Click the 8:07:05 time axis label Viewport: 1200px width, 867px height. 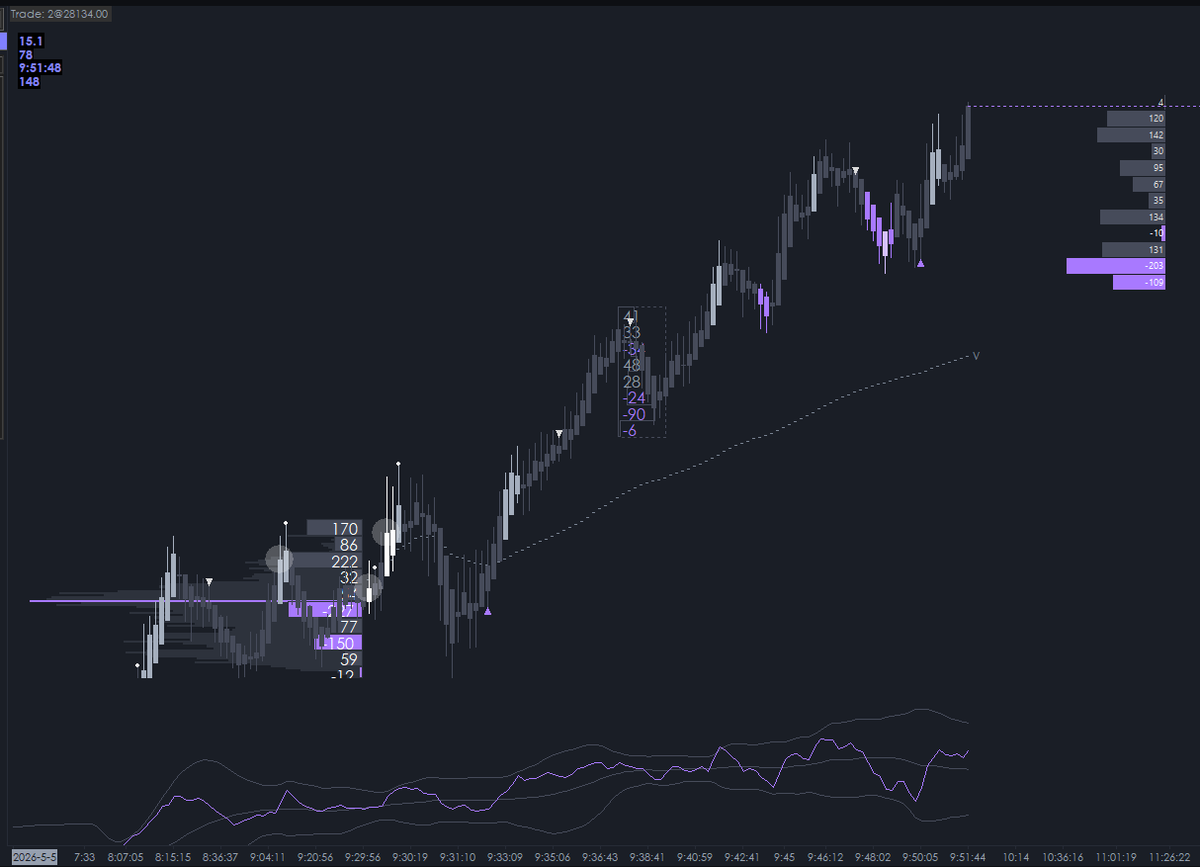coord(125,857)
